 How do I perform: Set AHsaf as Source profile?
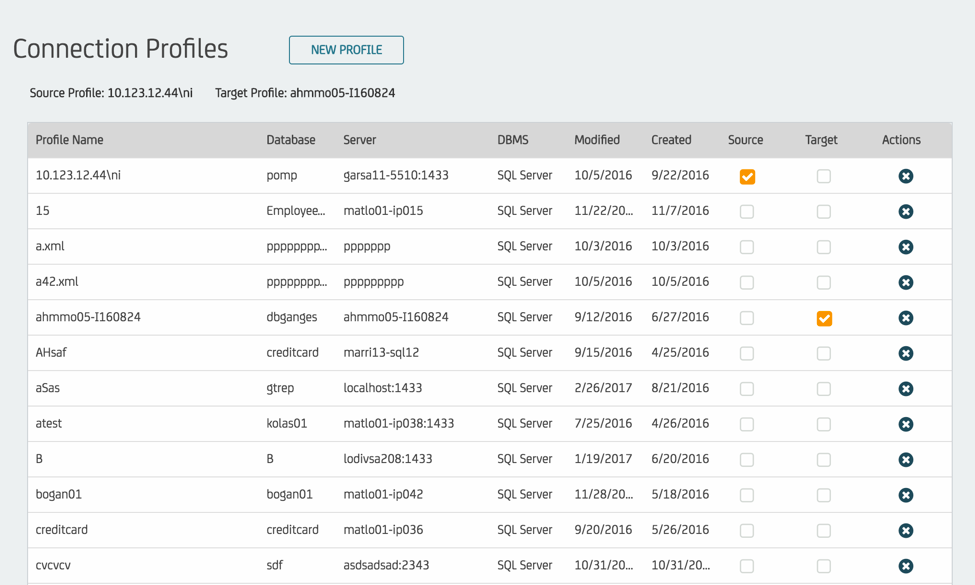[x=747, y=354]
